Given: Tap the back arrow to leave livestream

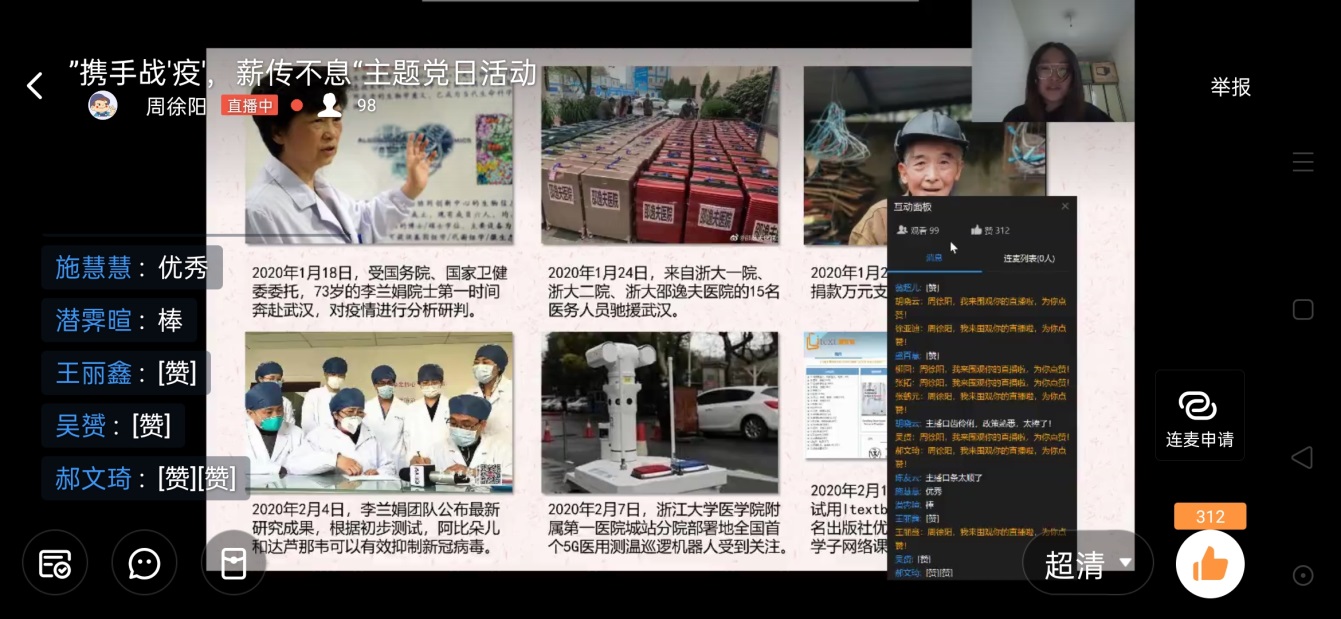Looking at the screenshot, I should (x=35, y=86).
